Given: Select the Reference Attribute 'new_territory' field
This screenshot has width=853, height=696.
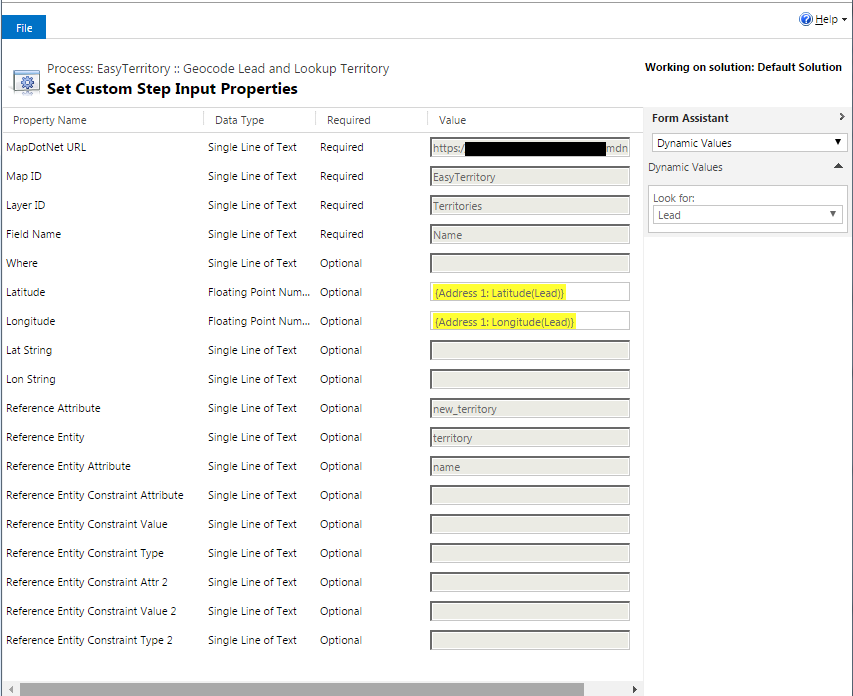Looking at the screenshot, I should point(530,408).
